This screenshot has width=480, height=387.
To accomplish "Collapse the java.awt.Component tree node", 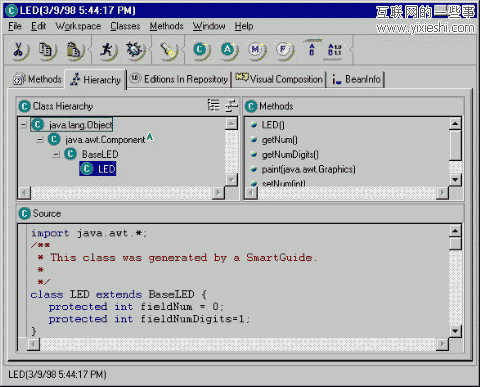I will coord(40,140).
